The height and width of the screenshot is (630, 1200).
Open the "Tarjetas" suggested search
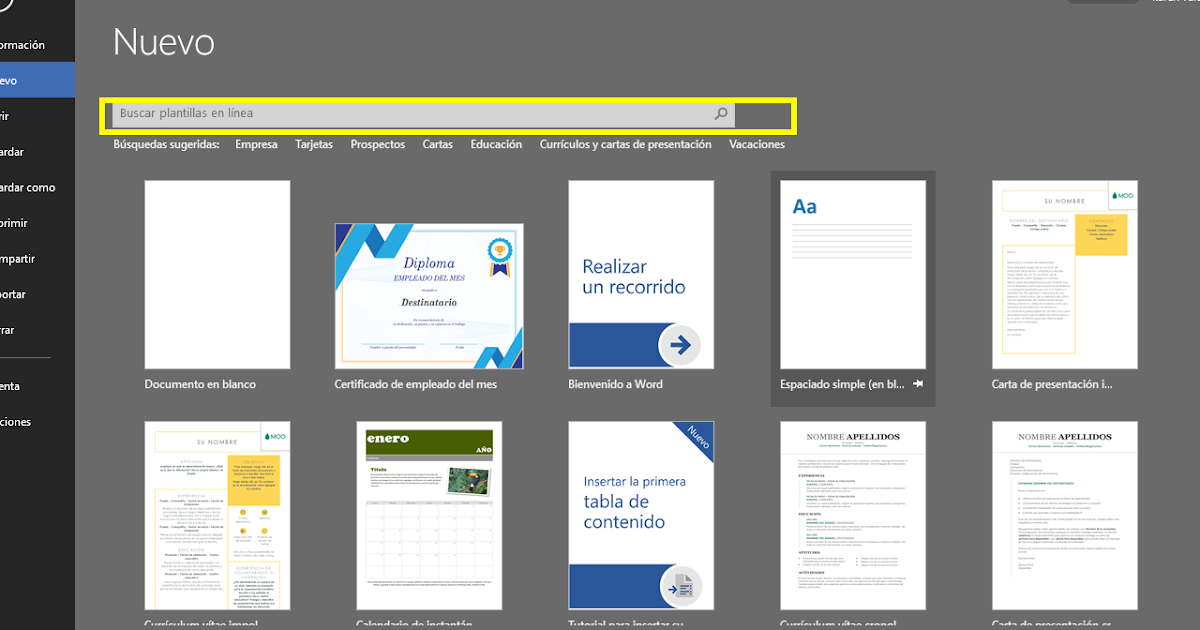tap(313, 144)
